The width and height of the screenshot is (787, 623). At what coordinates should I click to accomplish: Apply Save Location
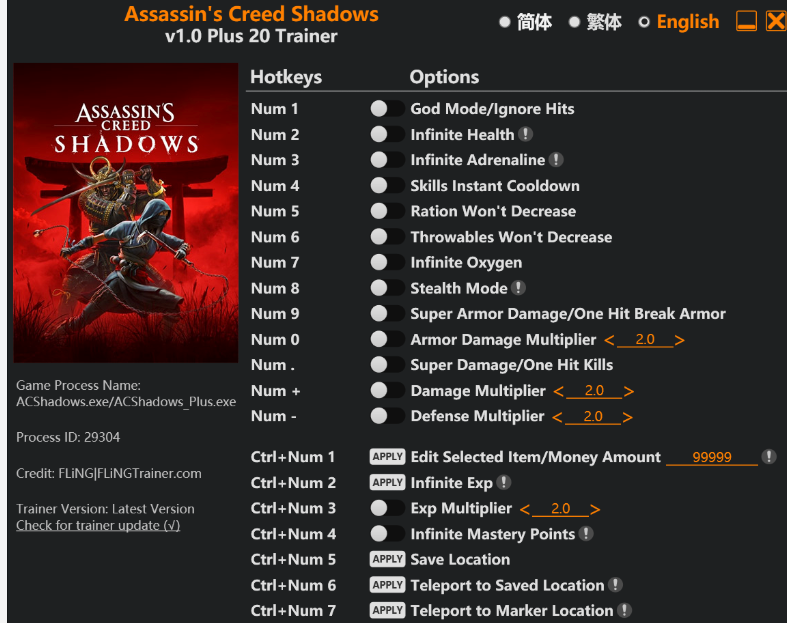coord(387,559)
